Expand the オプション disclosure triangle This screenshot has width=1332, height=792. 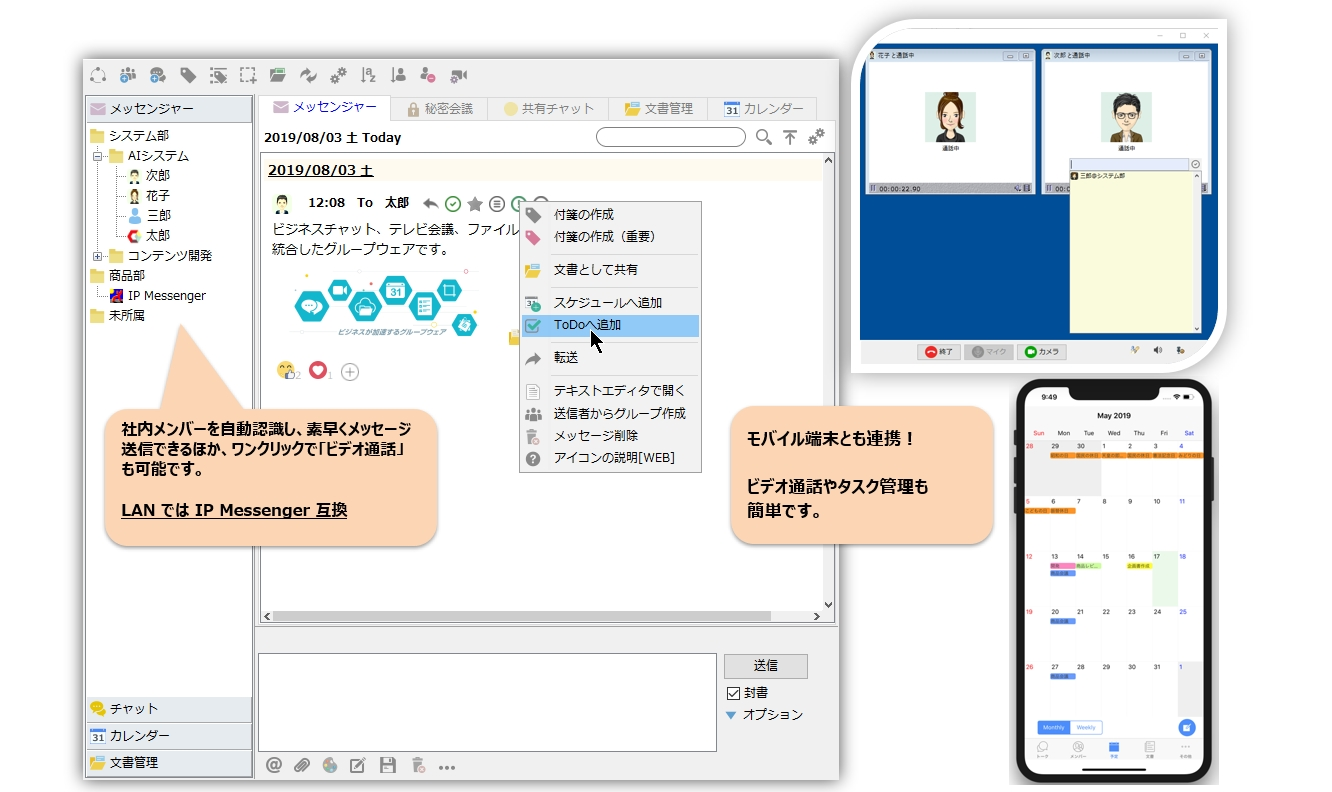point(731,715)
